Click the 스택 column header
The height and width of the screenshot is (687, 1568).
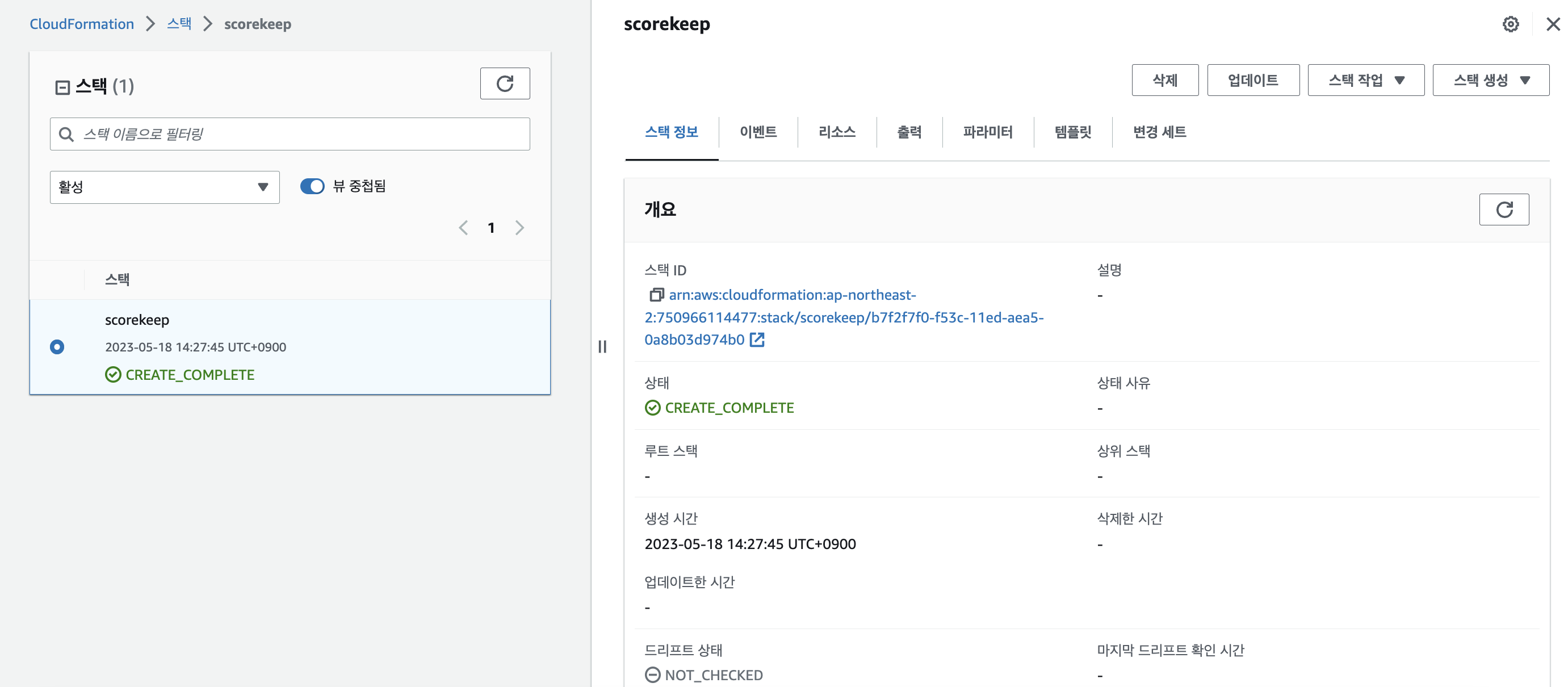[x=117, y=279]
